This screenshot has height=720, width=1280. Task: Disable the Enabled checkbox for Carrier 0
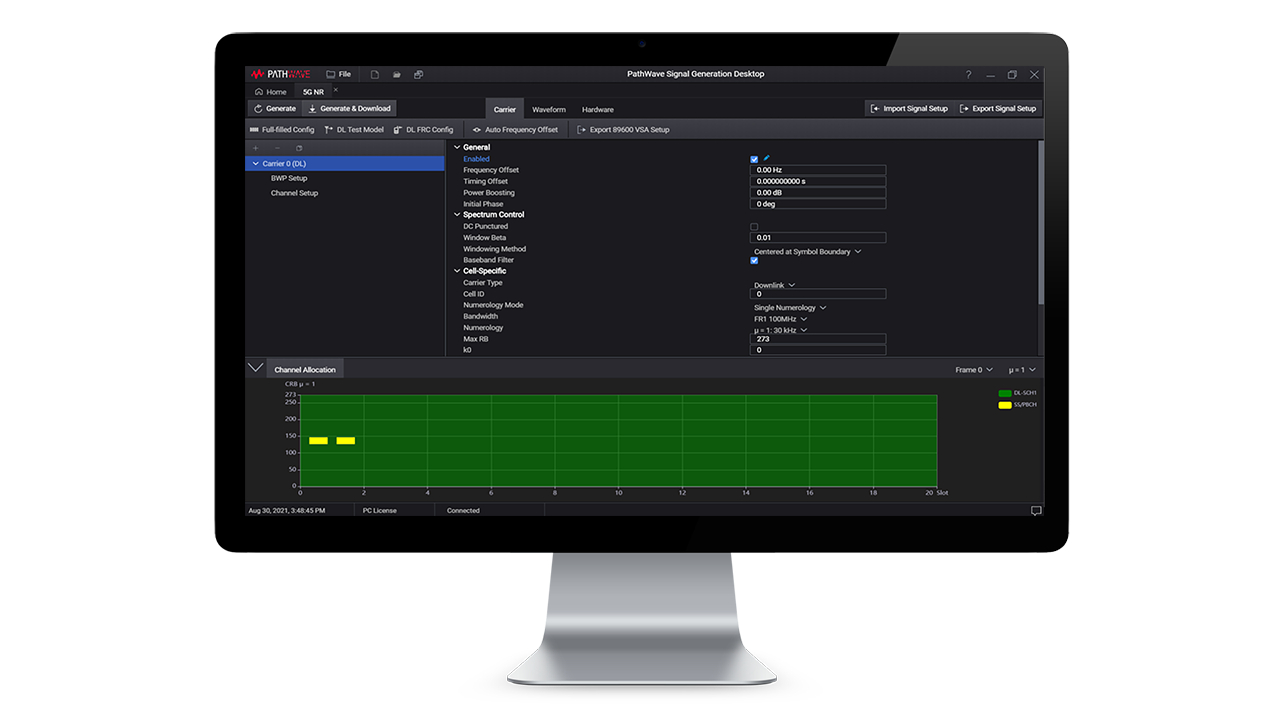pos(753,159)
